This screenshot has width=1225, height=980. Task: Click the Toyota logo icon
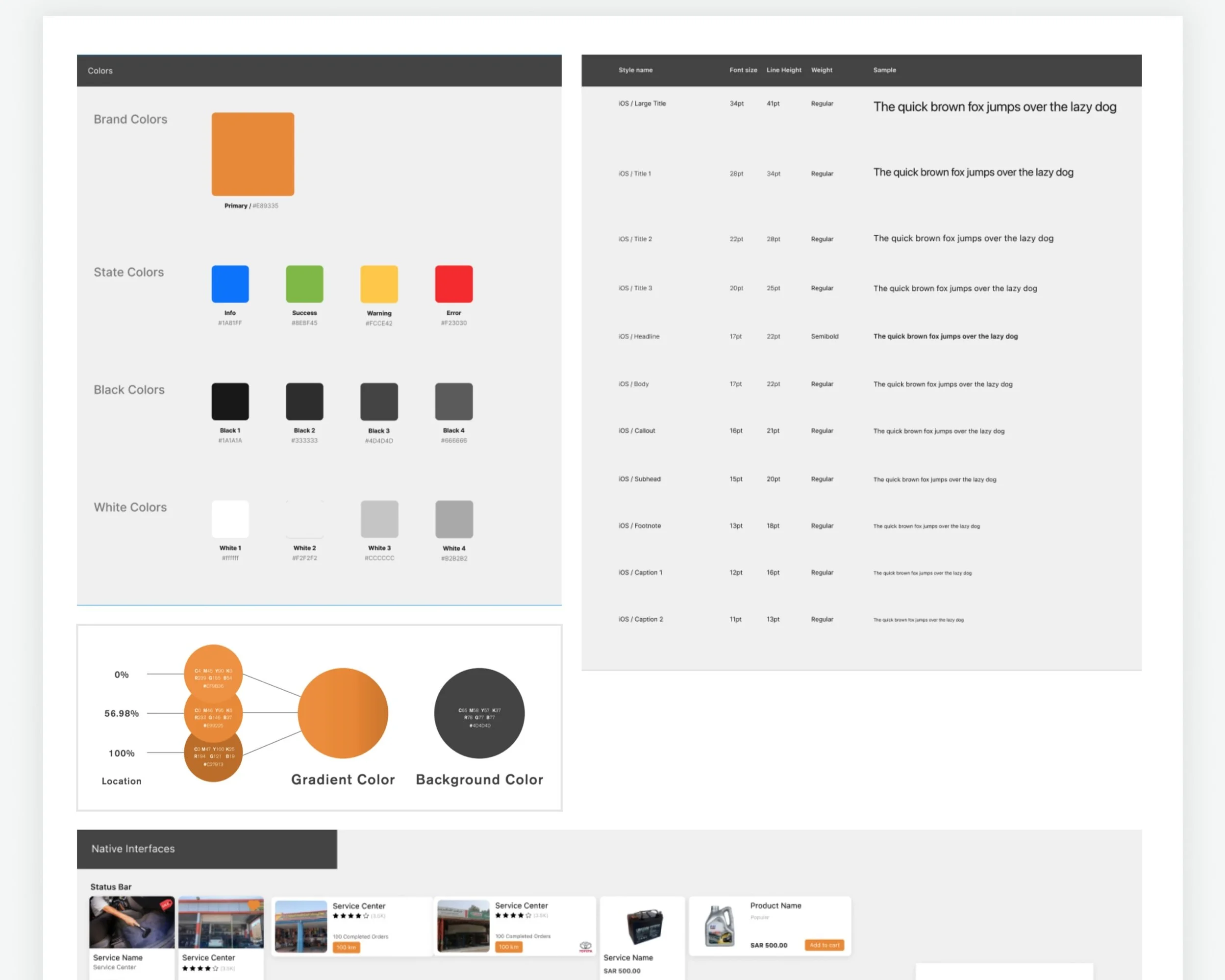[x=585, y=947]
